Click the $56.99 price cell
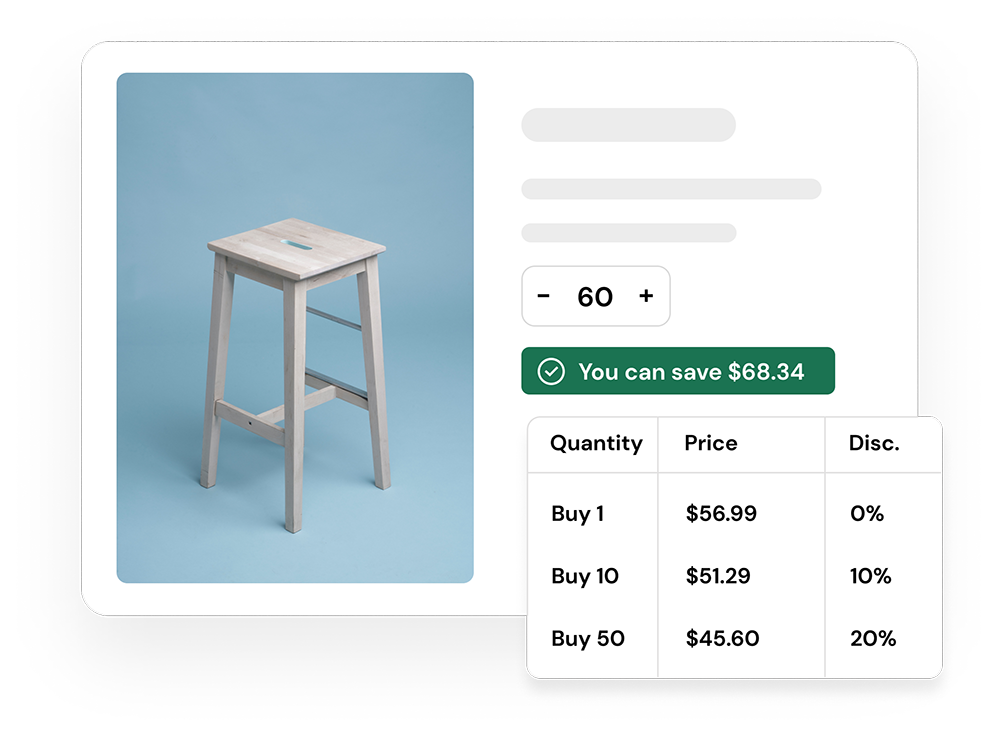The width and height of the screenshot is (1000, 738). (721, 514)
